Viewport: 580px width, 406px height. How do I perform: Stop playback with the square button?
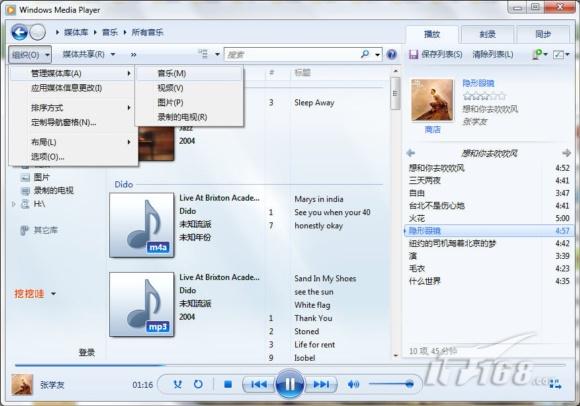[228, 385]
